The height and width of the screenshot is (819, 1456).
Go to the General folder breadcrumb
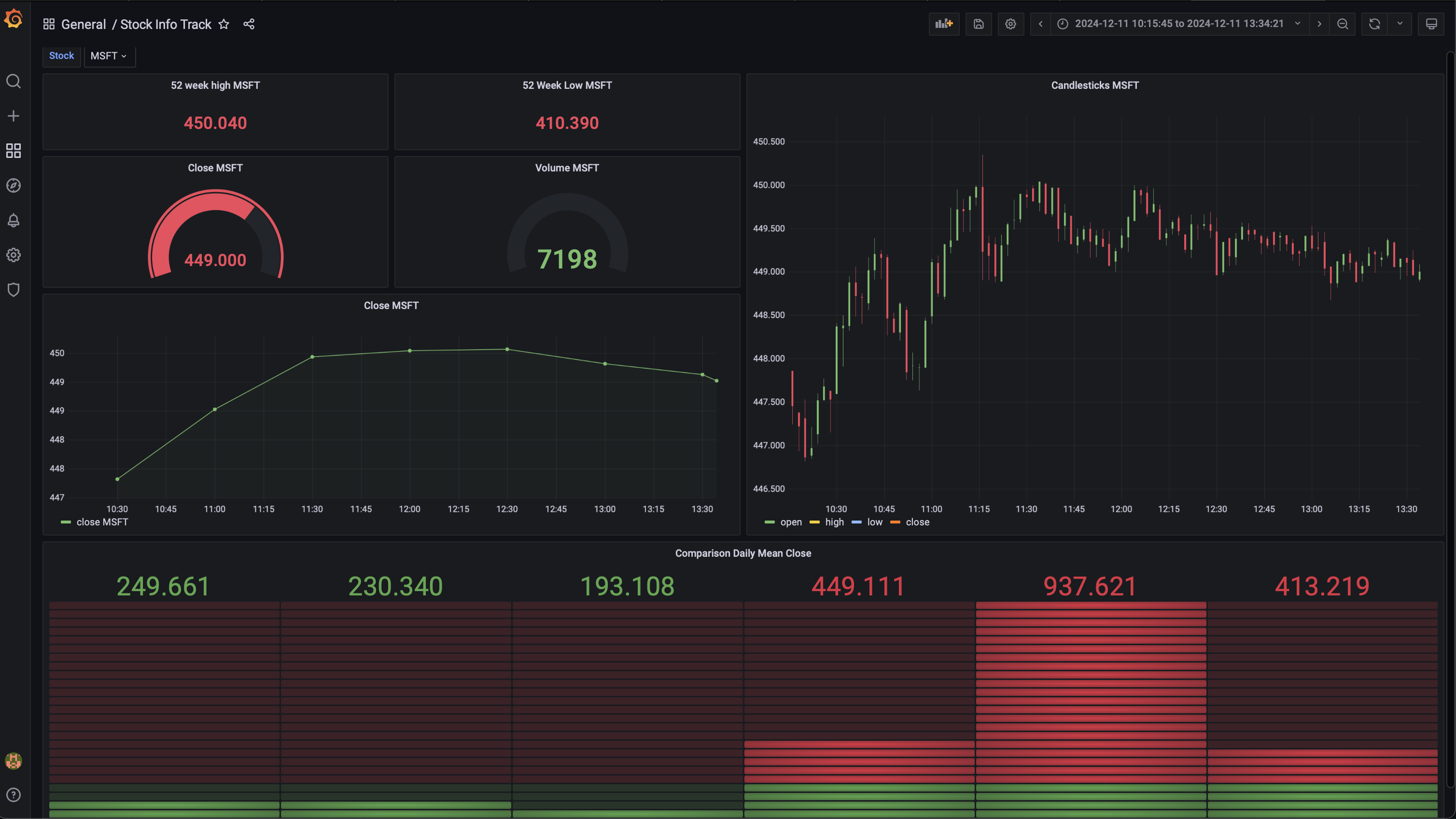(x=83, y=24)
